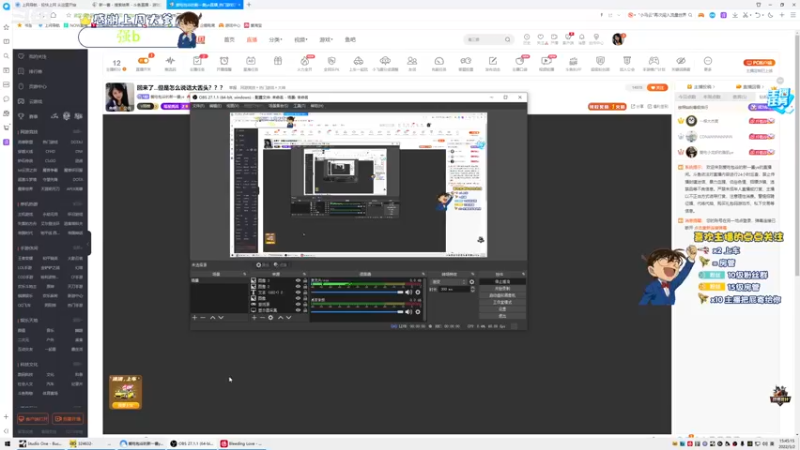This screenshot has width=800, height=450.
Task: Hide the Text (GDI+) source with its eye icon
Action: (298, 292)
